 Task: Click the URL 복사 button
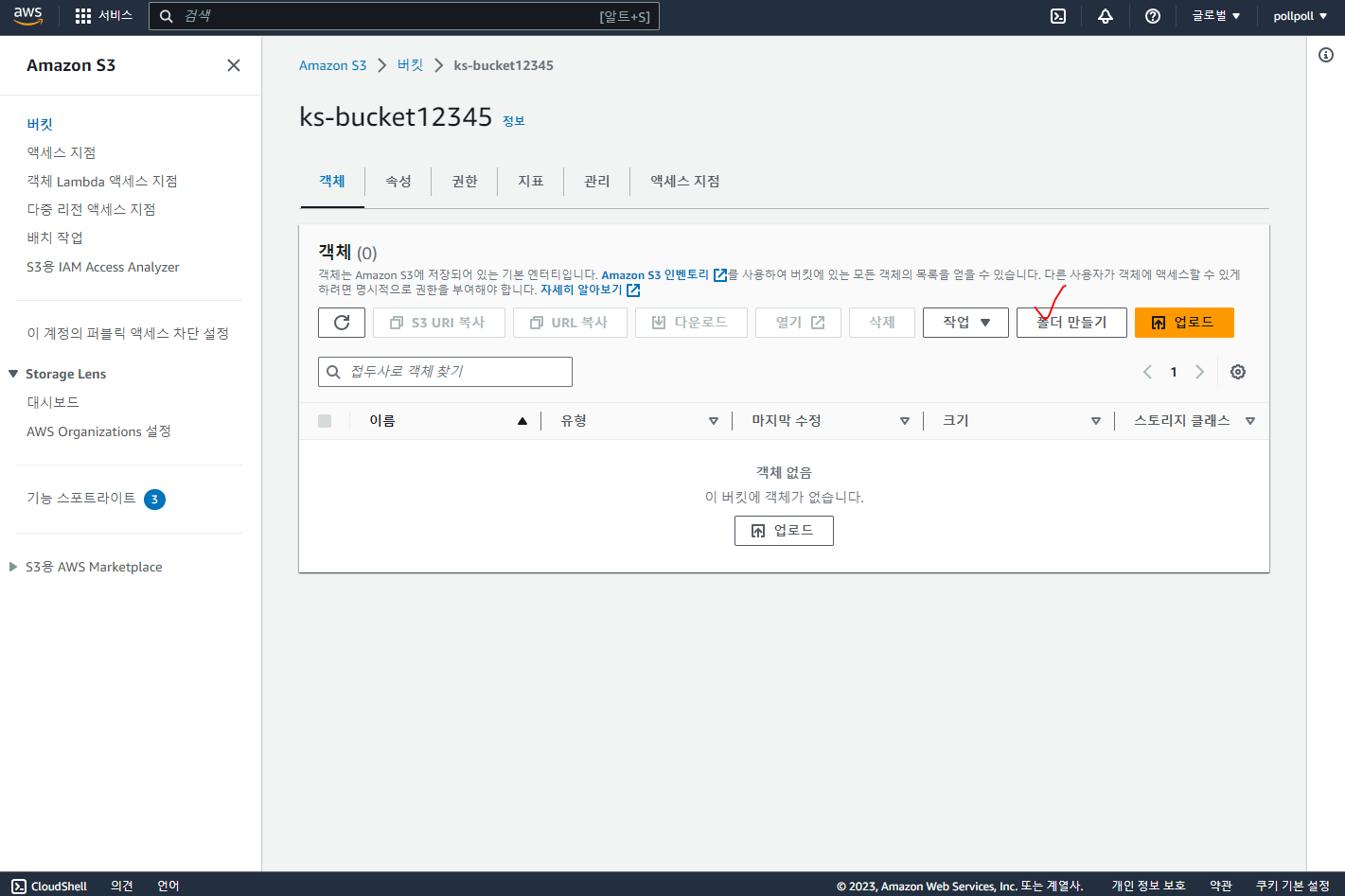click(570, 323)
